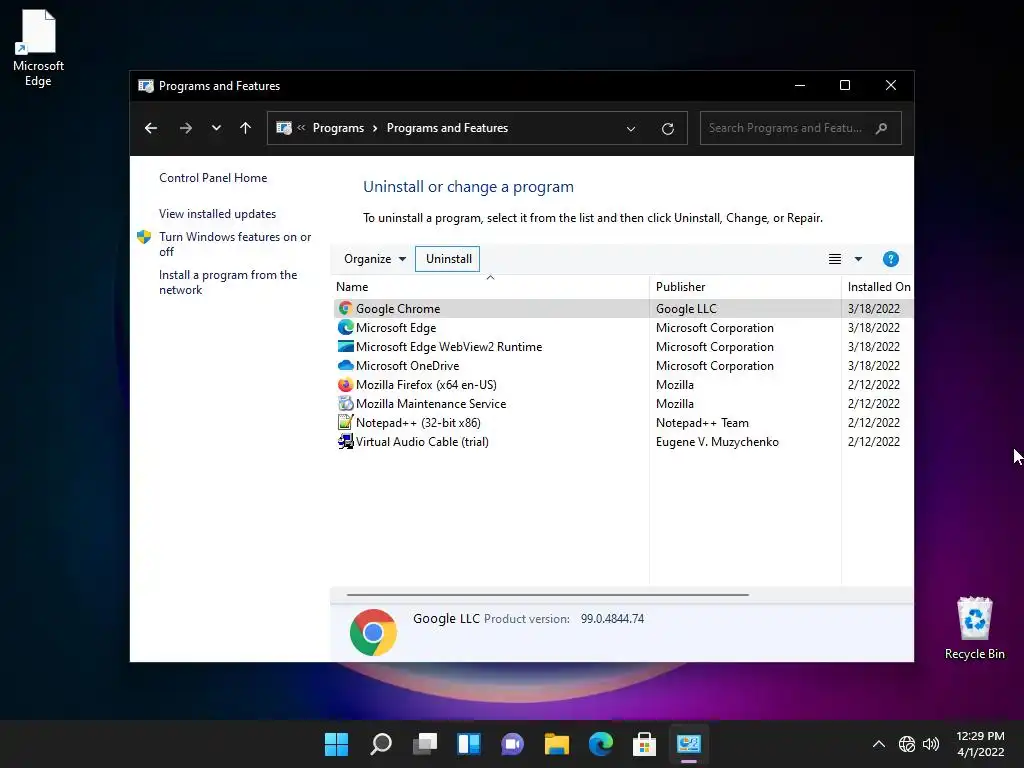
Task: Click the Programs breadcrumb
Action: [338, 128]
